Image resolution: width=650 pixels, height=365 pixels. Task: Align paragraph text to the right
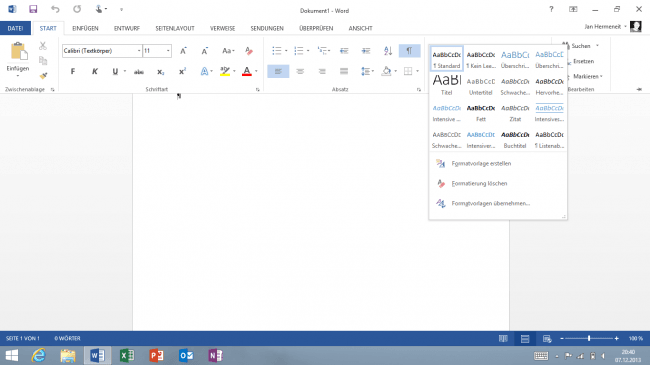pyautogui.click(x=322, y=71)
